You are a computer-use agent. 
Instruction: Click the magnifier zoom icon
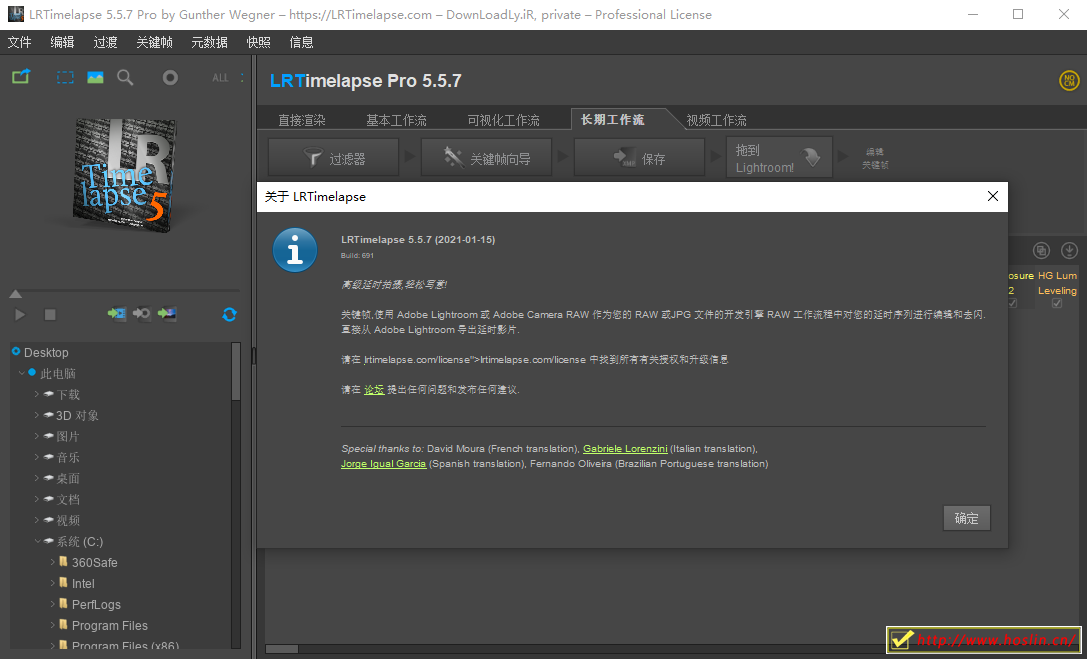(125, 78)
